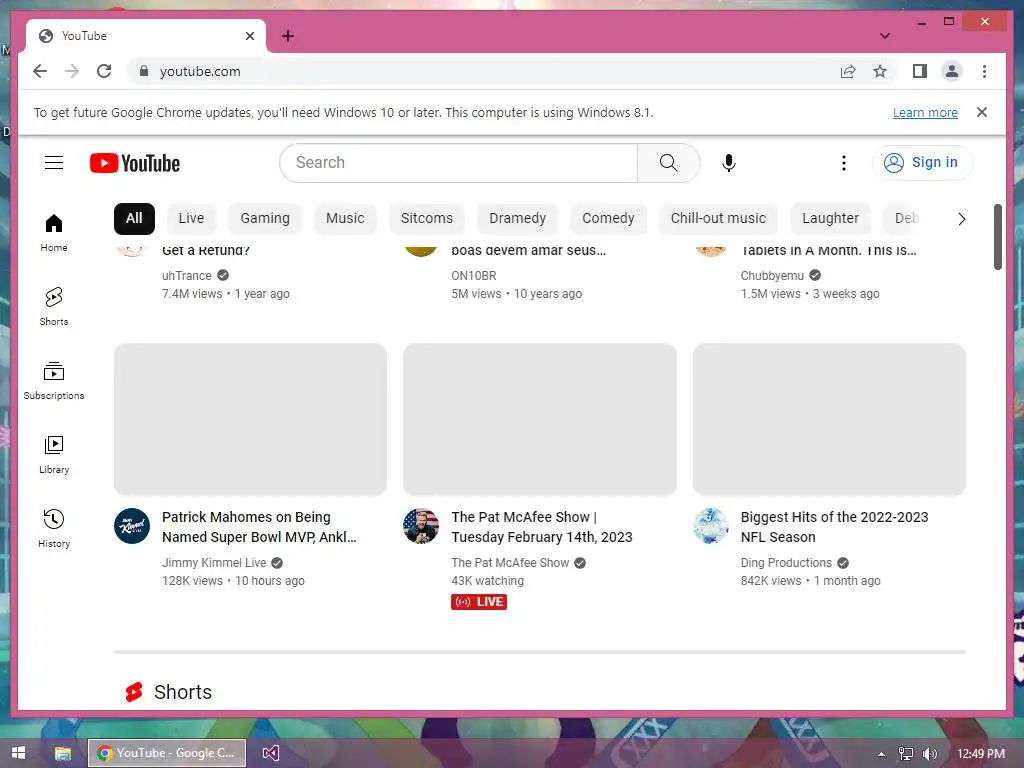
Task: Open Biggest Hits 2022-2023 NFL Season title
Action: click(834, 527)
